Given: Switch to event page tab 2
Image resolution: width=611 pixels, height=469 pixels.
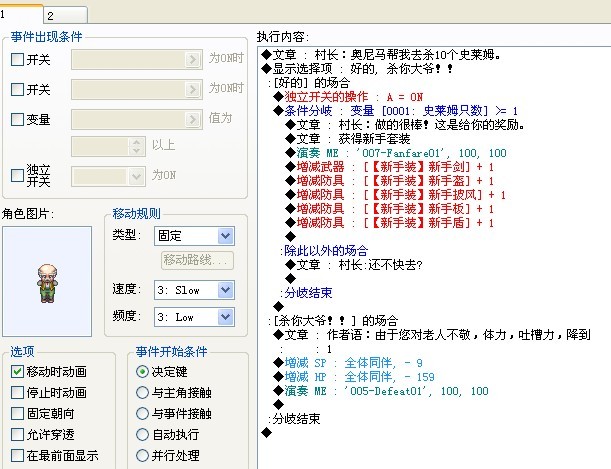Looking at the screenshot, I should click(65, 16).
